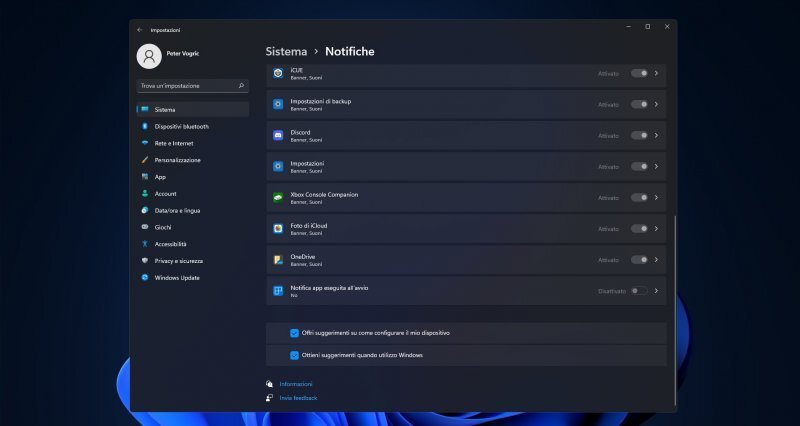Screen dimensions: 800x426
Task: Expand iCUE notification settings chevron
Action: 656,73
